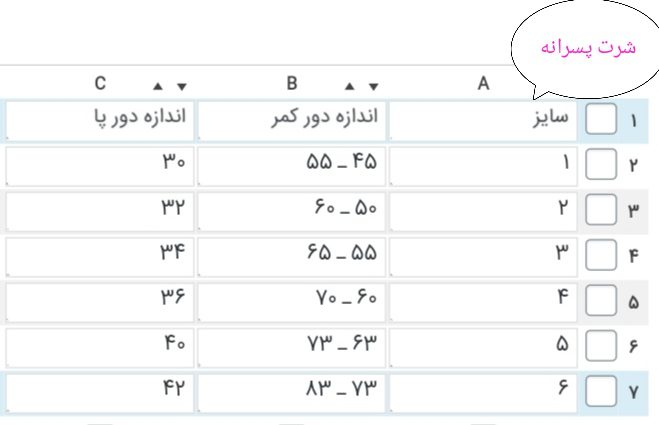
Task: Select the leg size cell '۳۶'
Action: pos(100,300)
